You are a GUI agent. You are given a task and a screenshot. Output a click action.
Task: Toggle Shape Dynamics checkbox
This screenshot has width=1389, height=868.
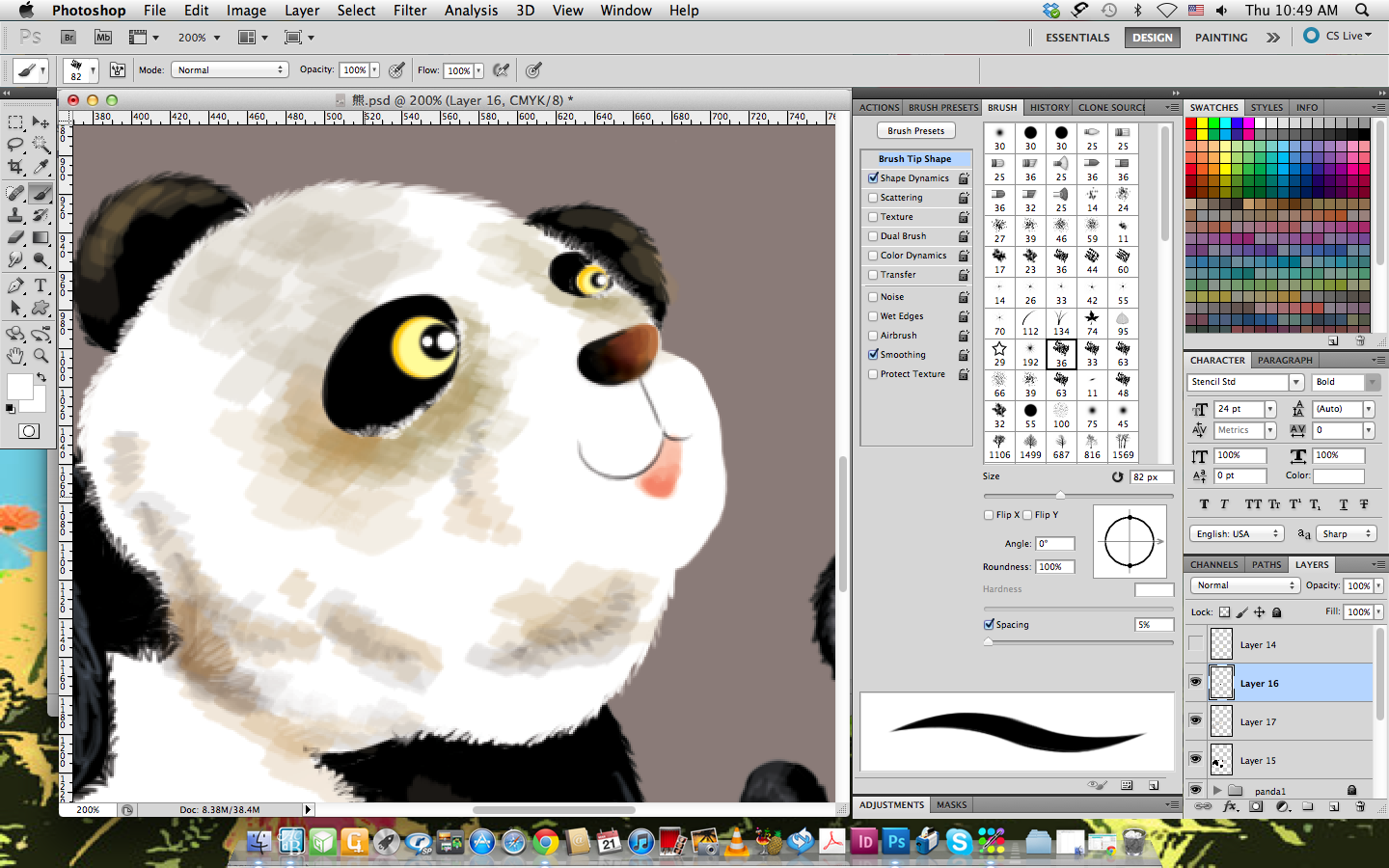pyautogui.click(x=873, y=178)
